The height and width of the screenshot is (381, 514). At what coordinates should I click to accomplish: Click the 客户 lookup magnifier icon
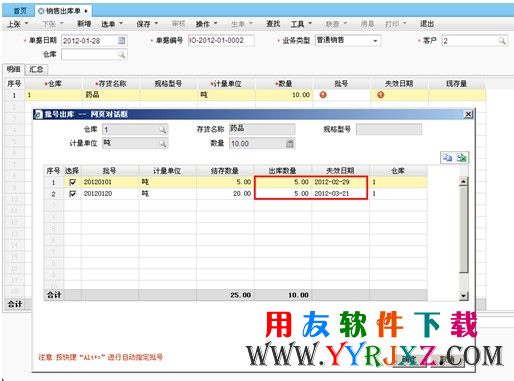(502, 41)
